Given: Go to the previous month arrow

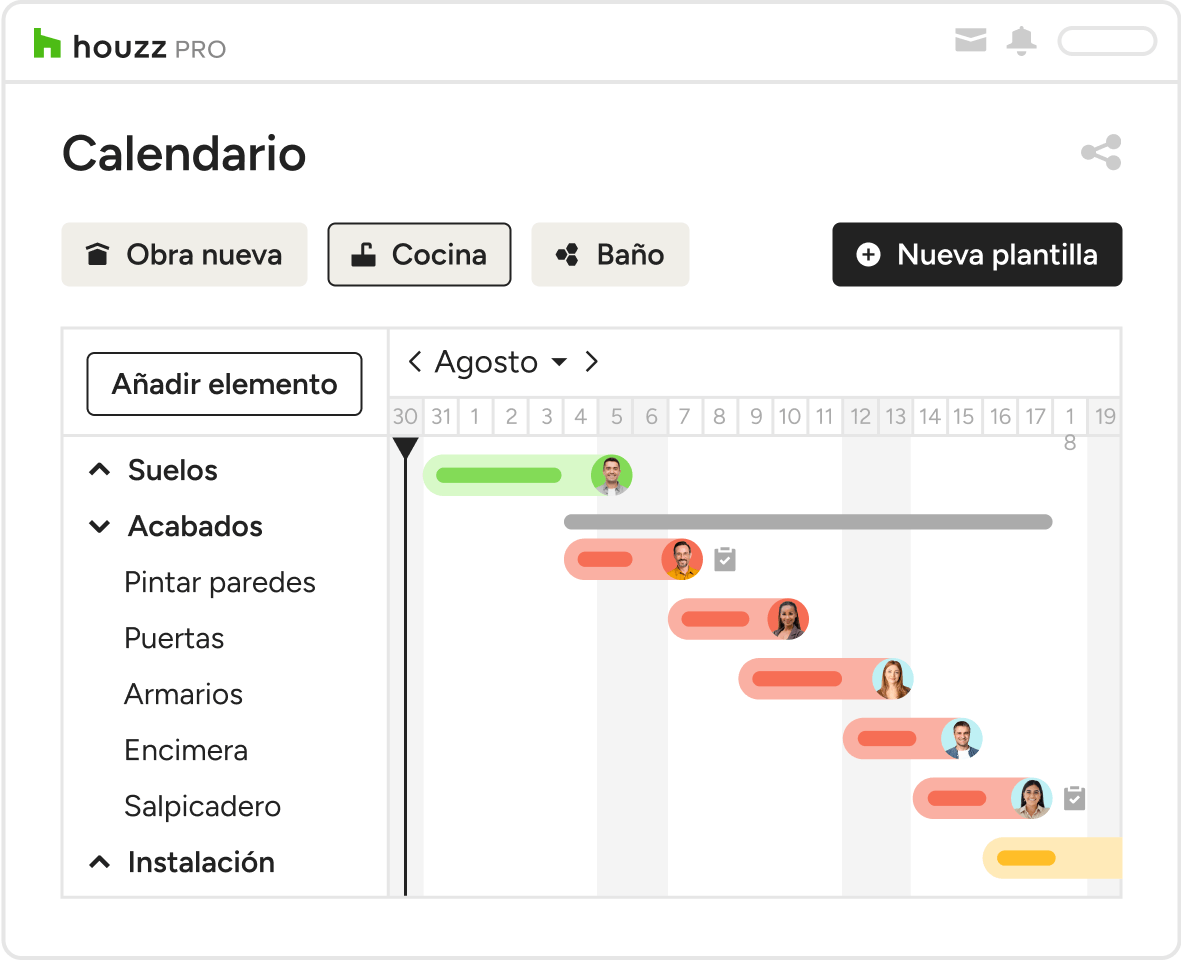Looking at the screenshot, I should click(x=414, y=362).
